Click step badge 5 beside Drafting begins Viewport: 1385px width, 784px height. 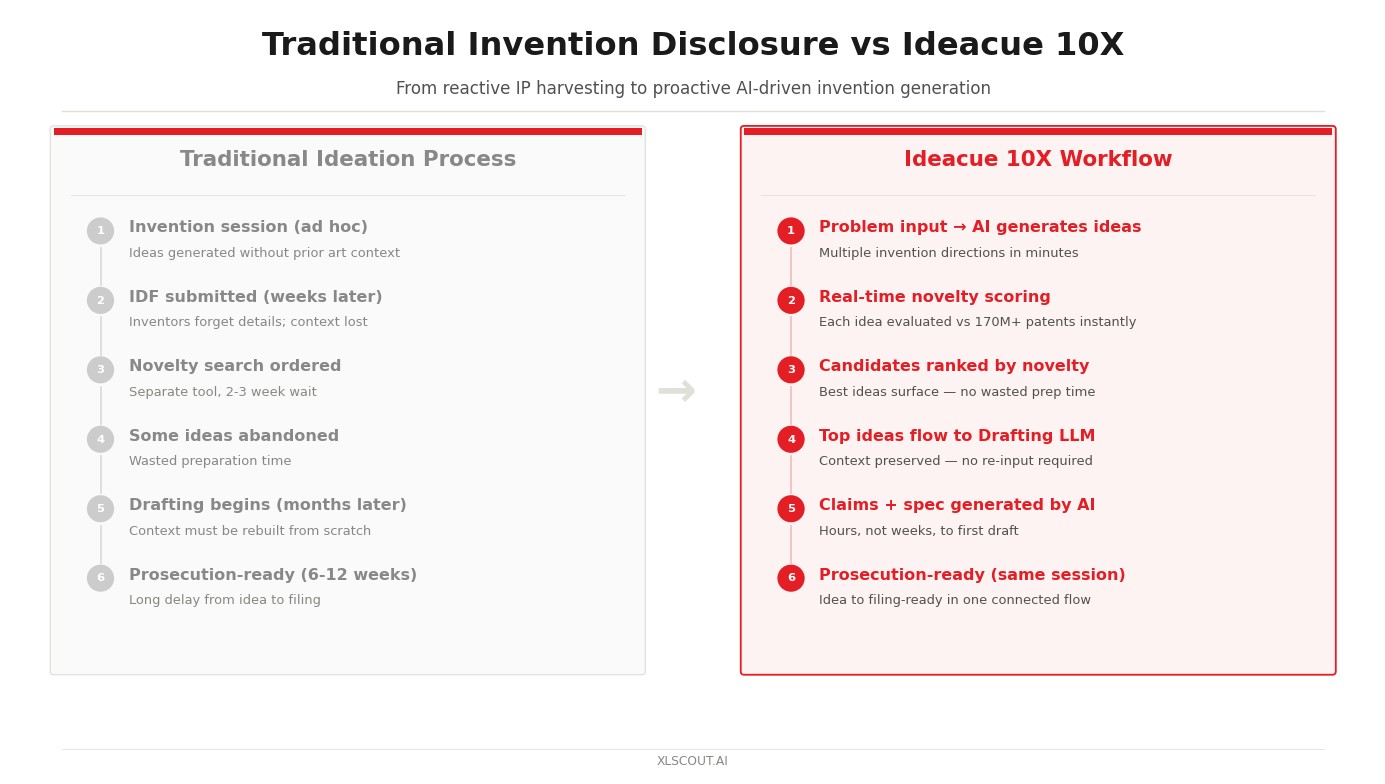coord(100,509)
